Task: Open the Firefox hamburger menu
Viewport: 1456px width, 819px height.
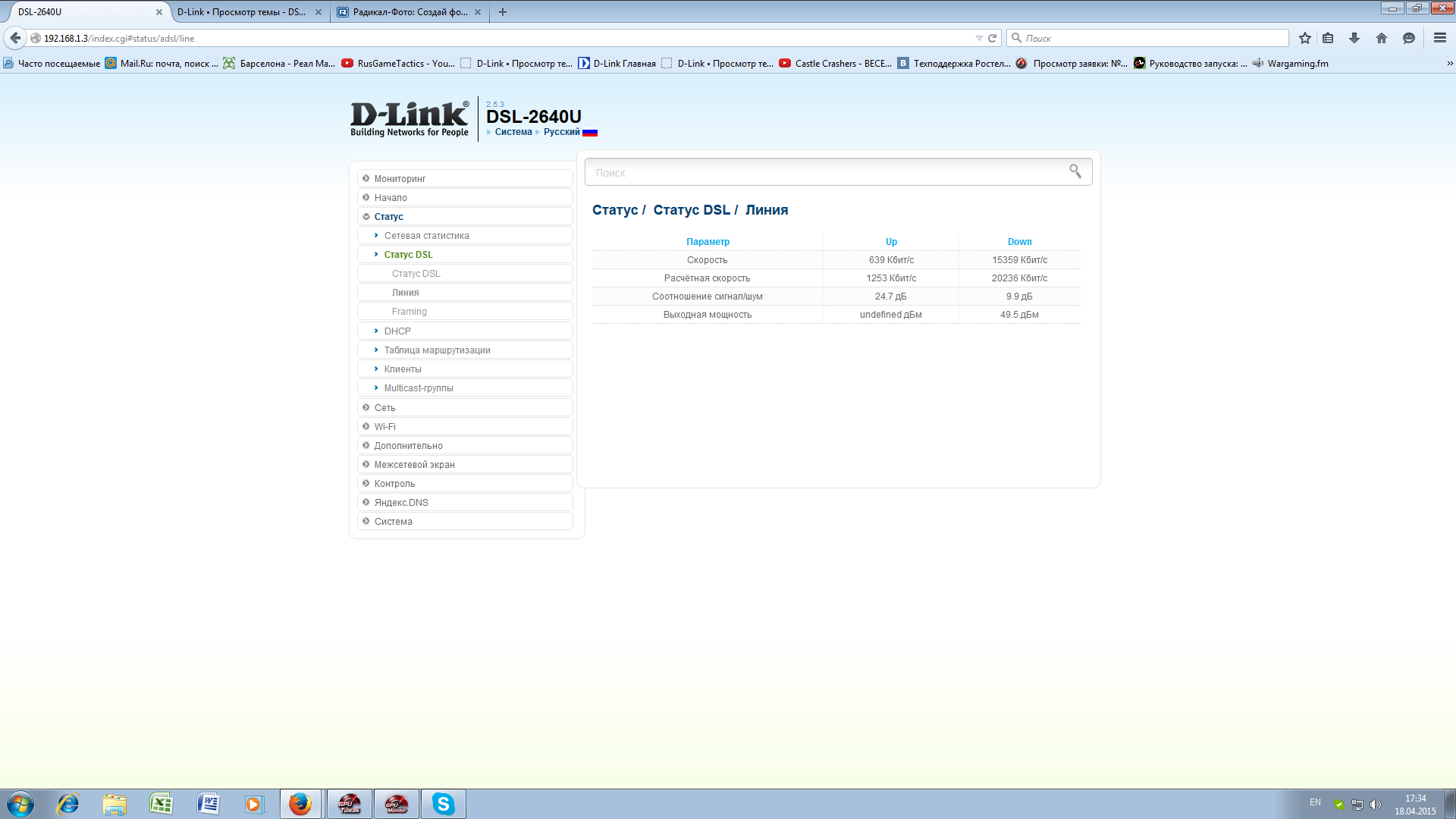Action: [1439, 38]
